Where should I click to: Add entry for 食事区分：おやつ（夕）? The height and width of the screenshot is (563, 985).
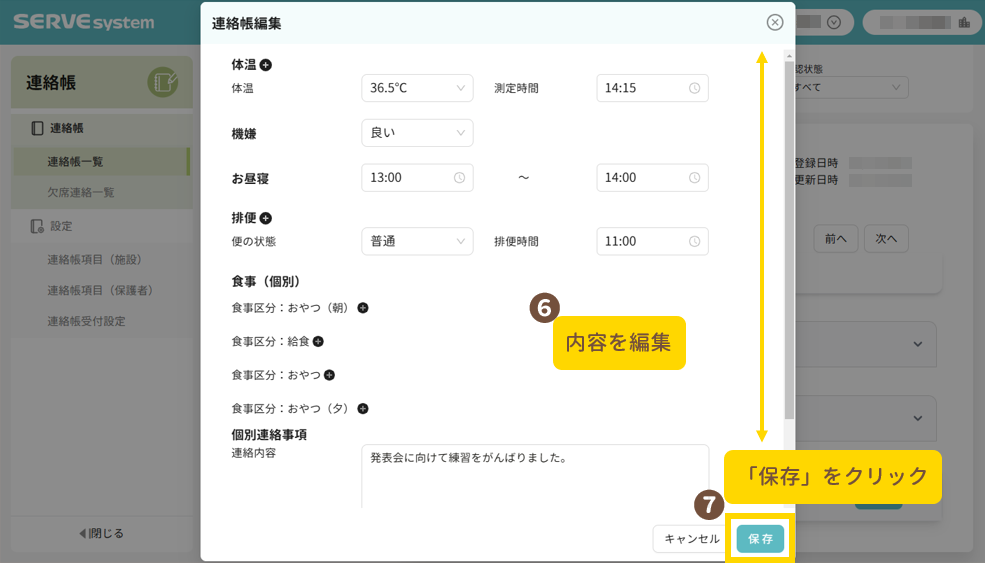coord(363,408)
